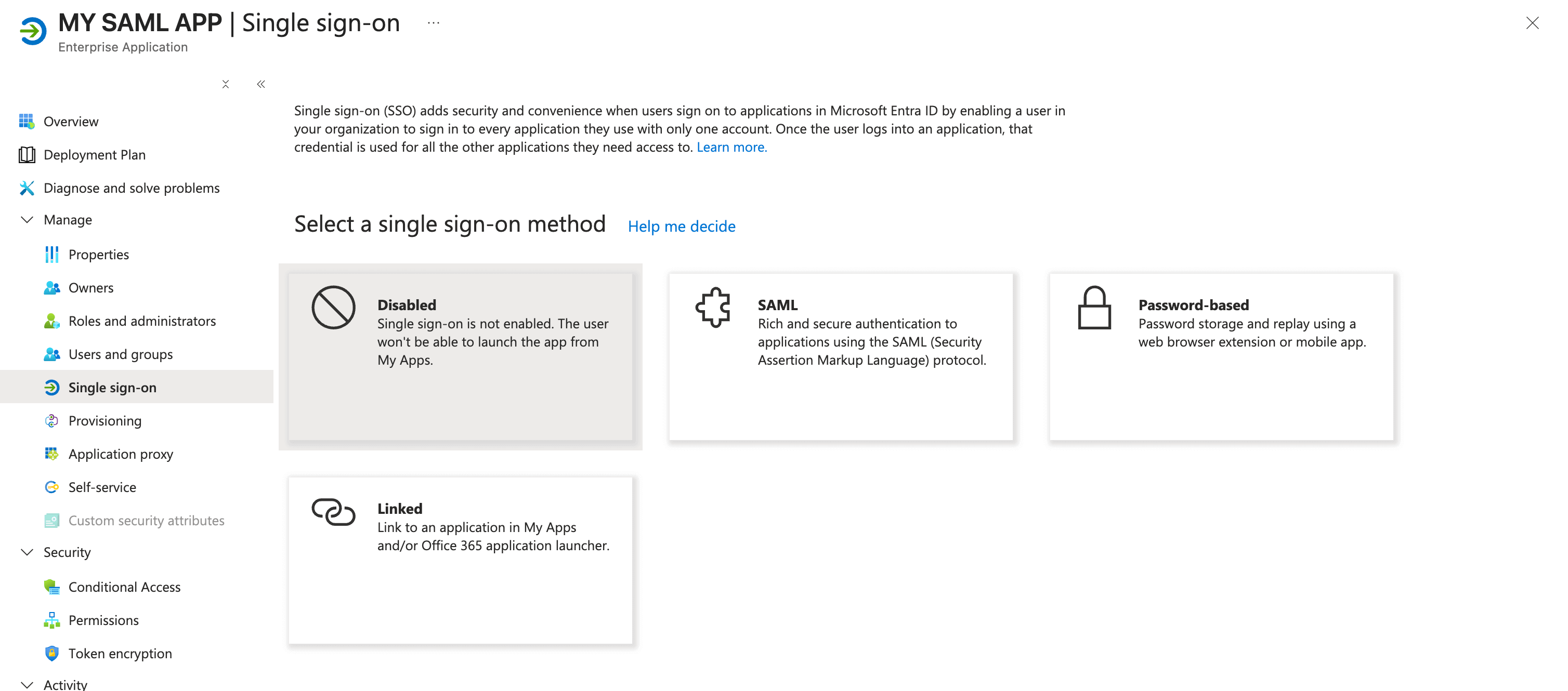Open Application proxy menu item
Screen dimensions: 1568x691
[x=121, y=455]
